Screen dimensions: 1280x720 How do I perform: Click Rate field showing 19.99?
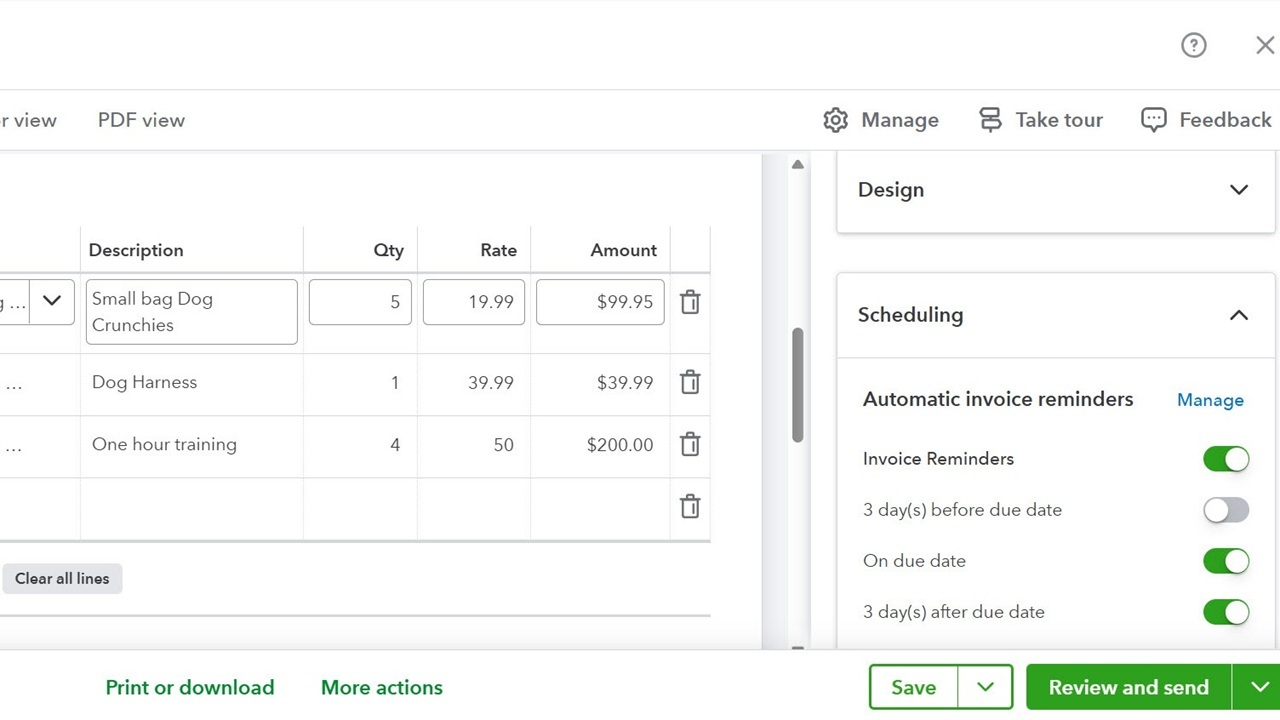pos(474,302)
